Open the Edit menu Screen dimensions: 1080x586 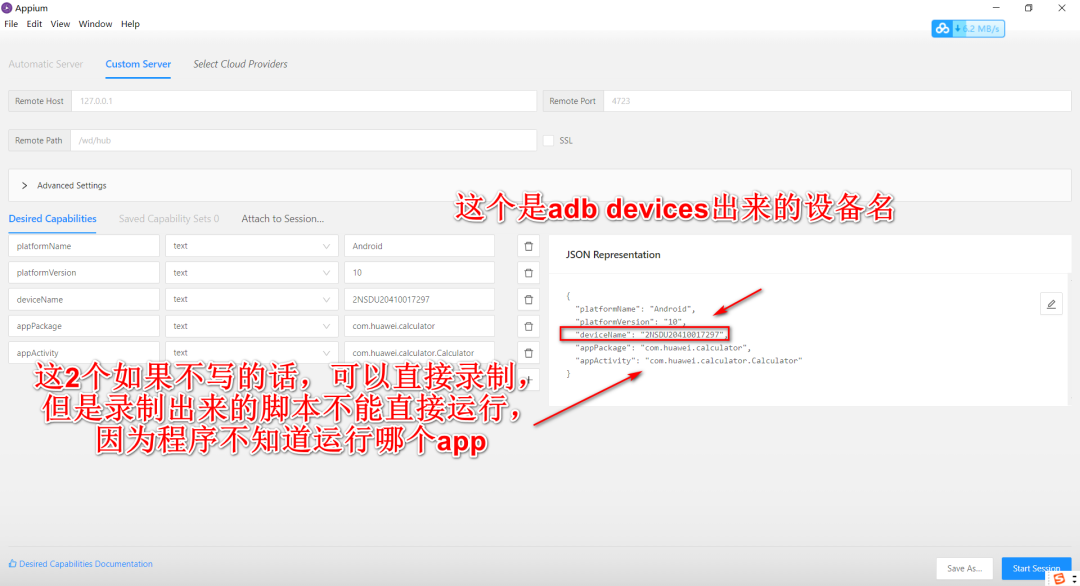pos(34,24)
